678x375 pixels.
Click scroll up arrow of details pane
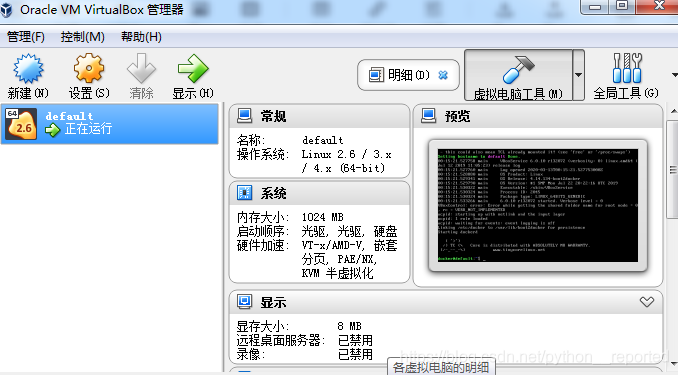[x=674, y=112]
